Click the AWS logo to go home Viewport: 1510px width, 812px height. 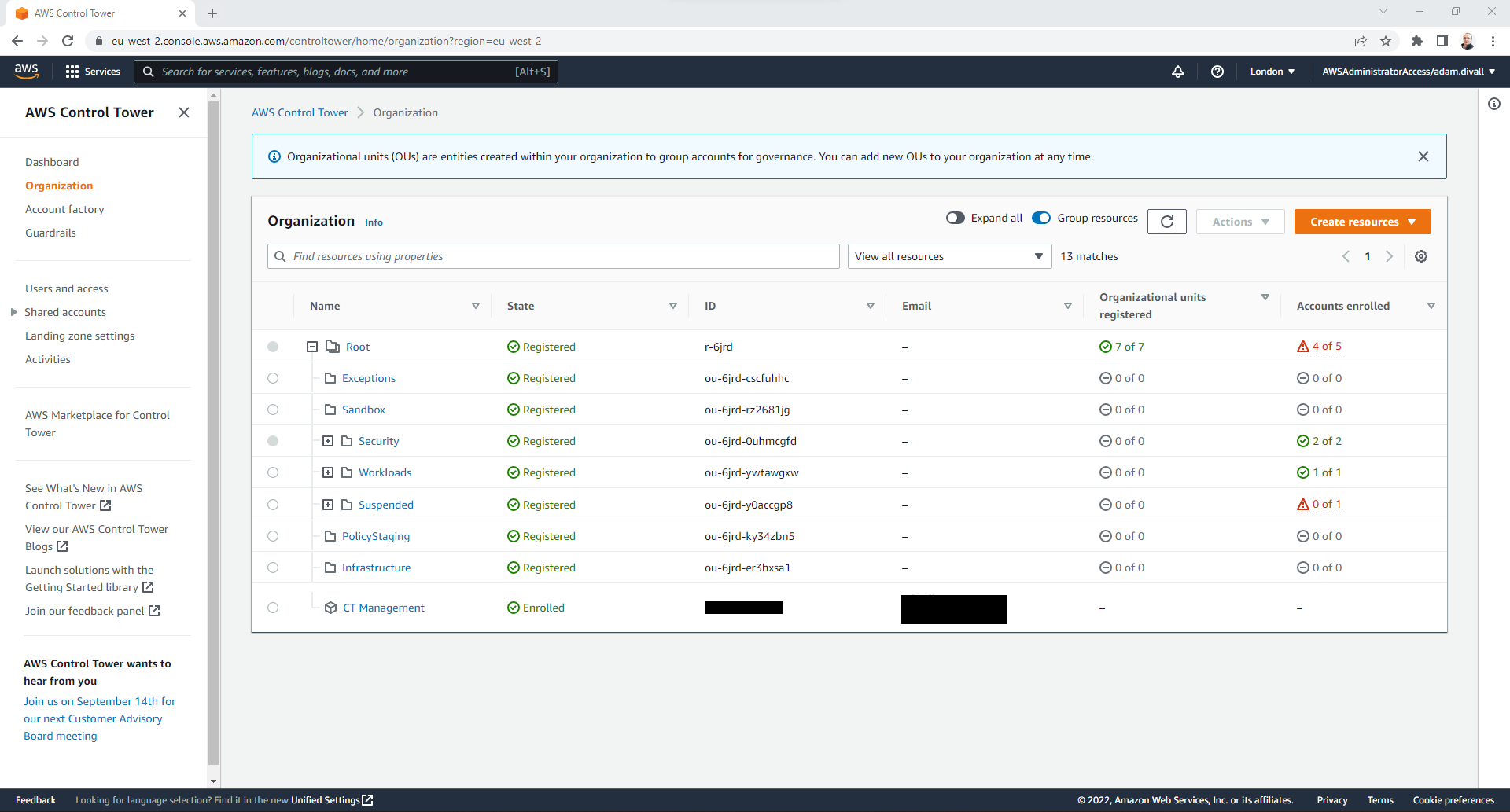(x=26, y=72)
